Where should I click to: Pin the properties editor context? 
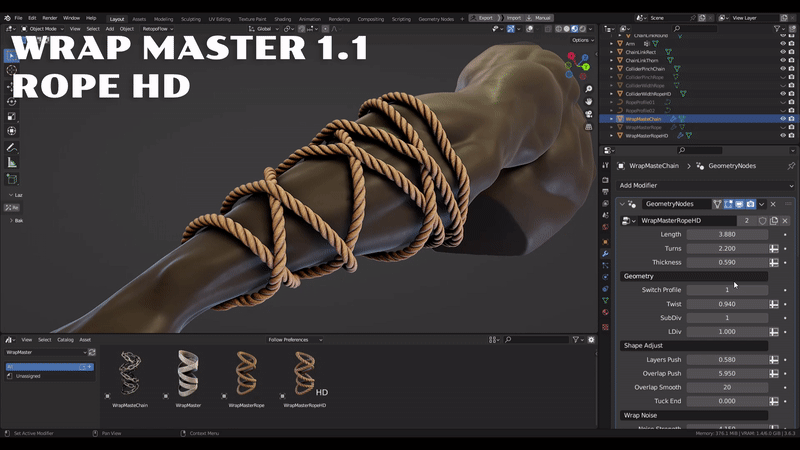click(791, 166)
